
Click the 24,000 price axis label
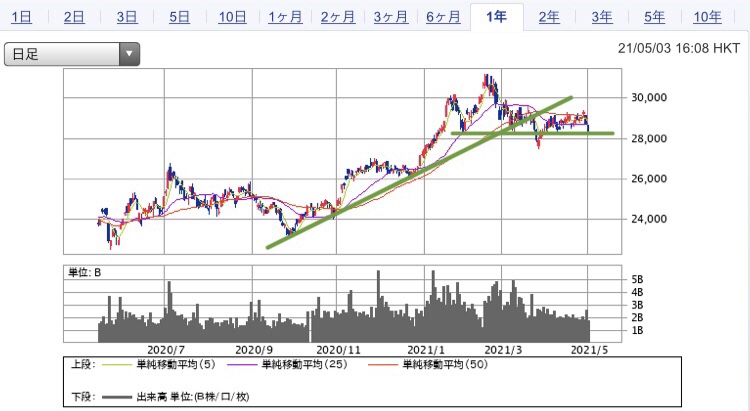pyautogui.click(x=649, y=219)
